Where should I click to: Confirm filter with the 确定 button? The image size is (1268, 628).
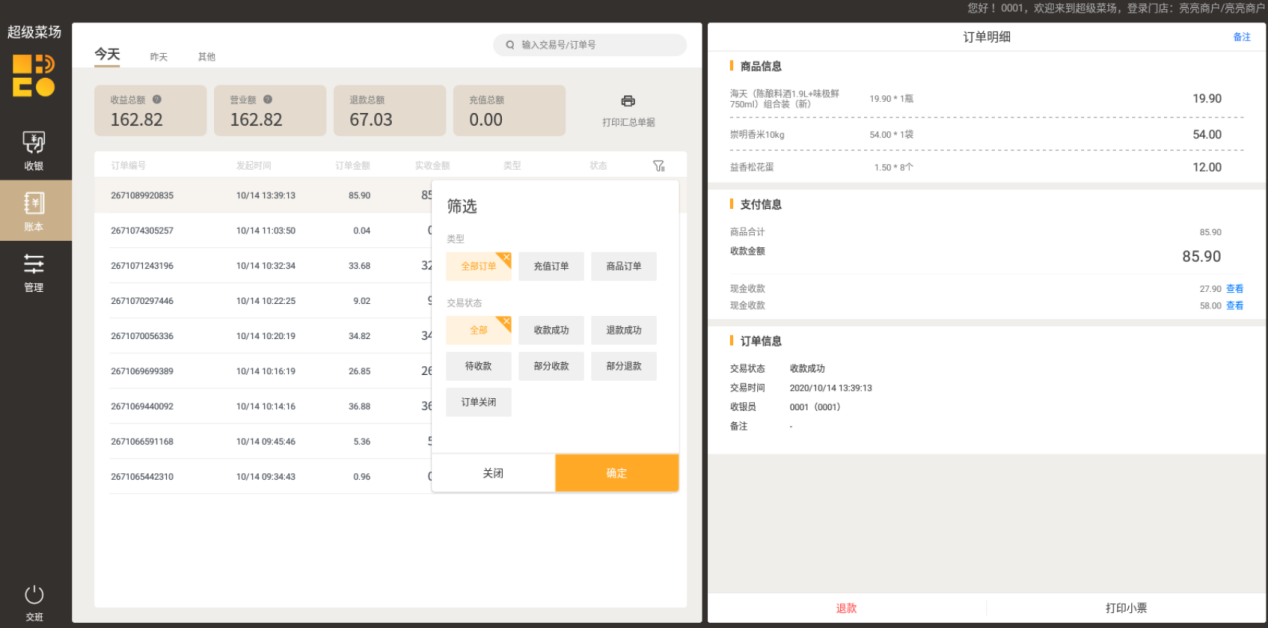[617, 473]
